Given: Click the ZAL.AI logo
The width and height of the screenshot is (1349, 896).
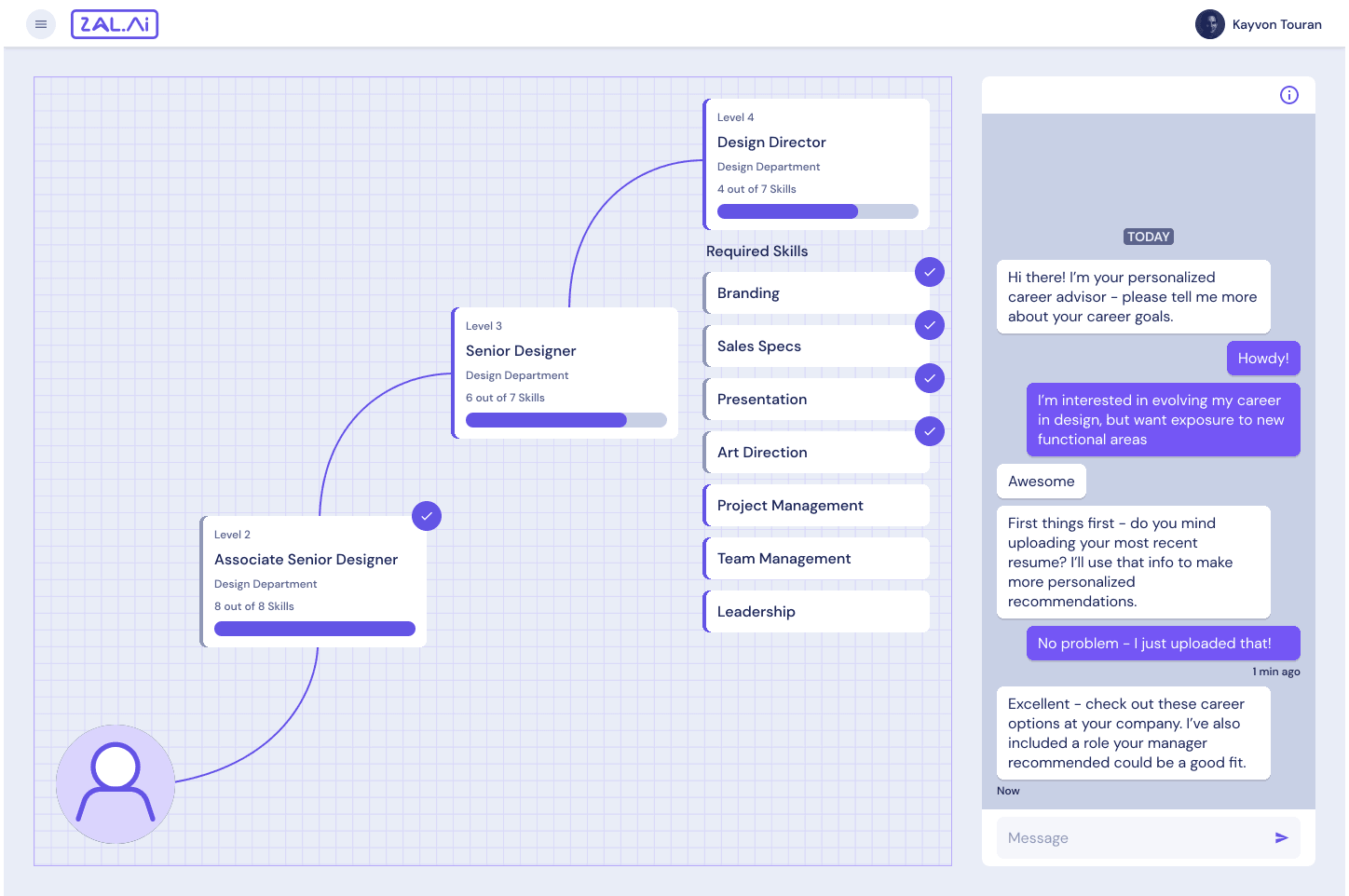Looking at the screenshot, I should click(114, 24).
